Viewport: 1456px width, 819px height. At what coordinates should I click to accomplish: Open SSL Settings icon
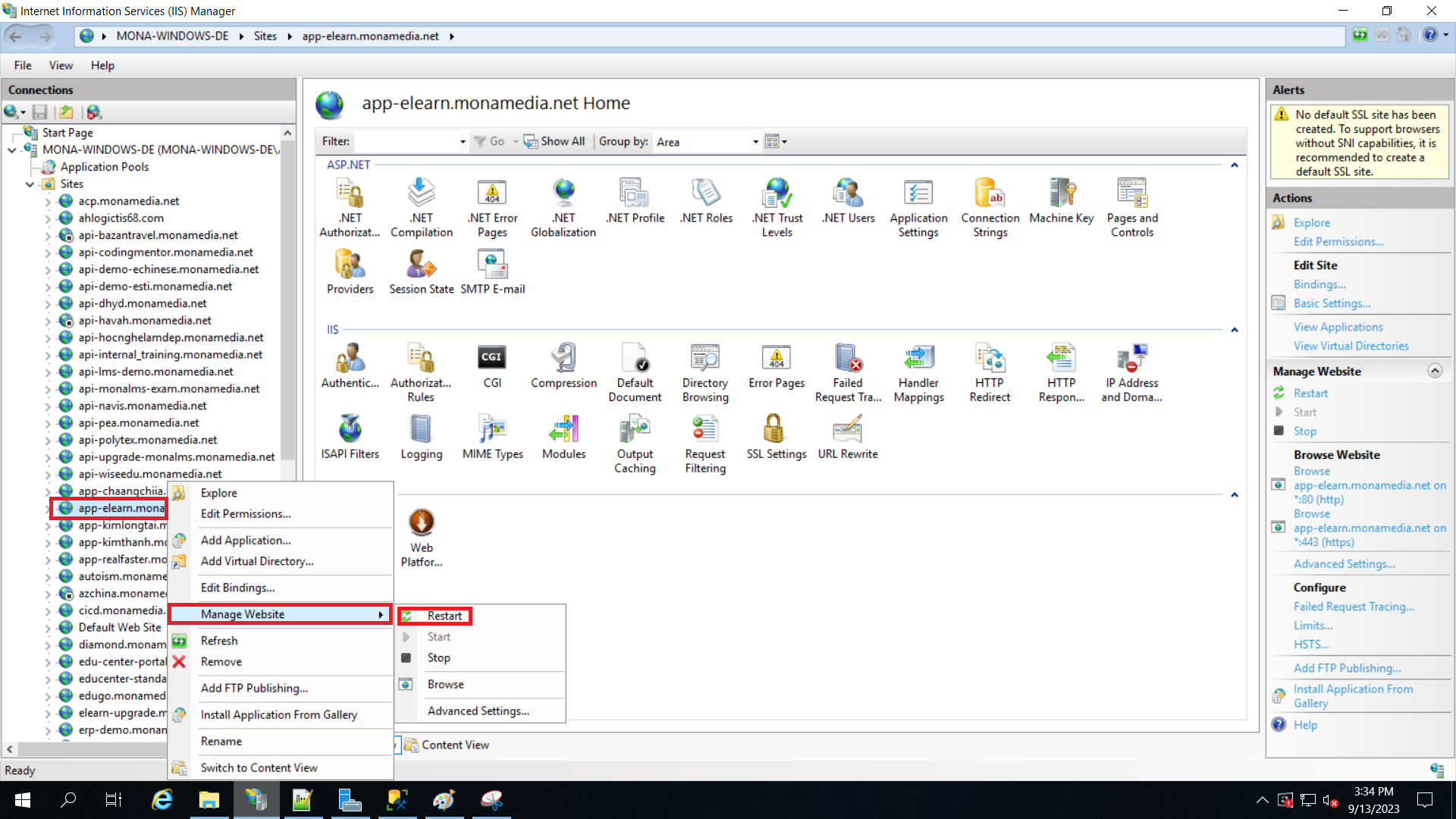click(777, 438)
